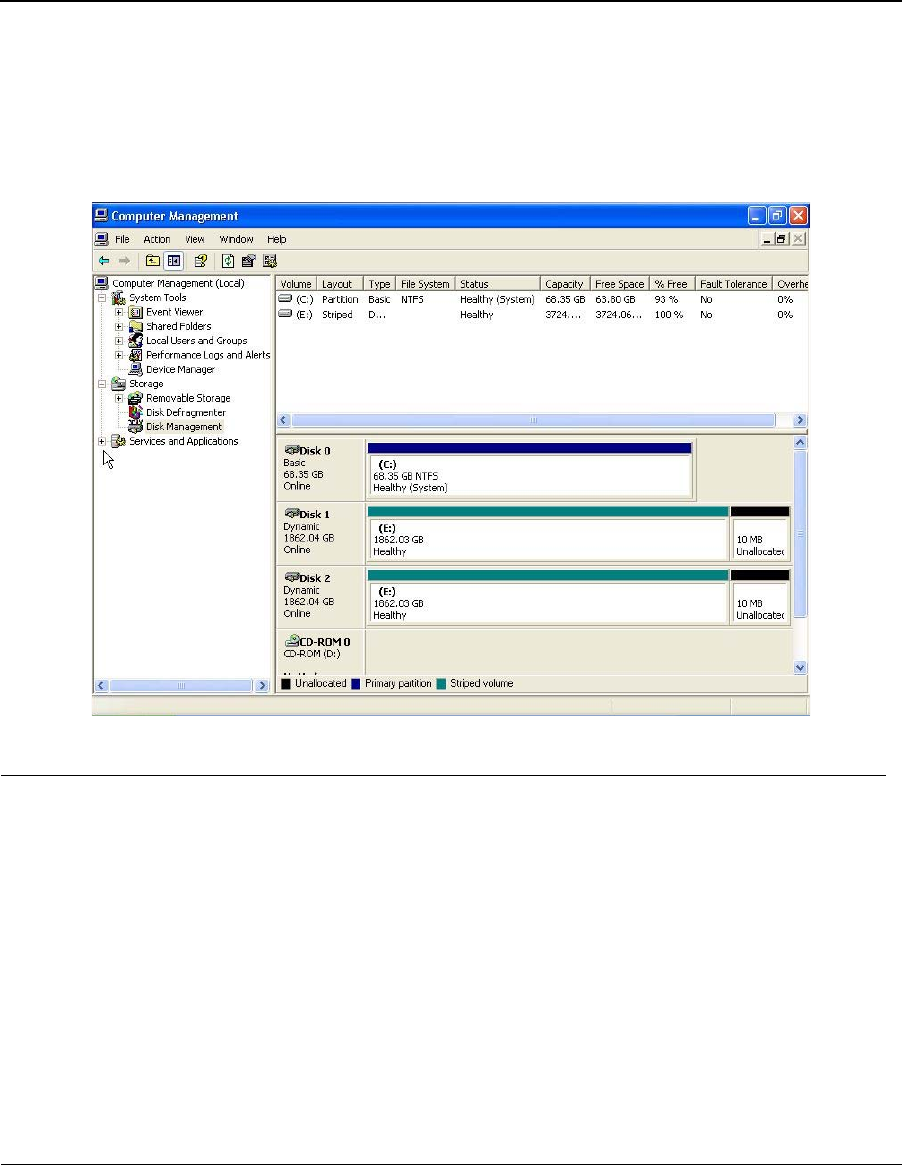Open the File menu
This screenshot has height=1165, width=902.
pos(123,239)
